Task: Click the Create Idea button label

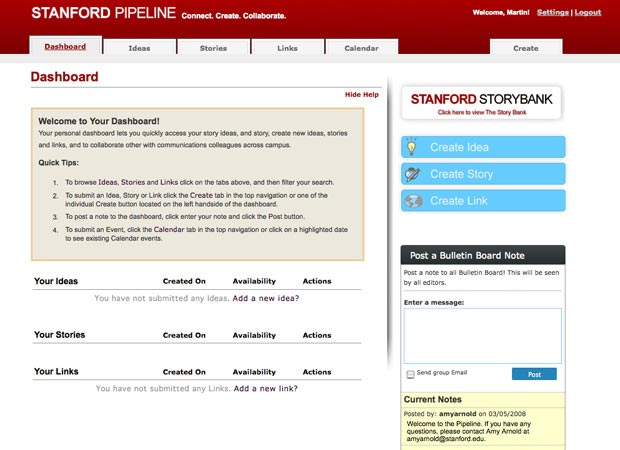Action: 459,147
